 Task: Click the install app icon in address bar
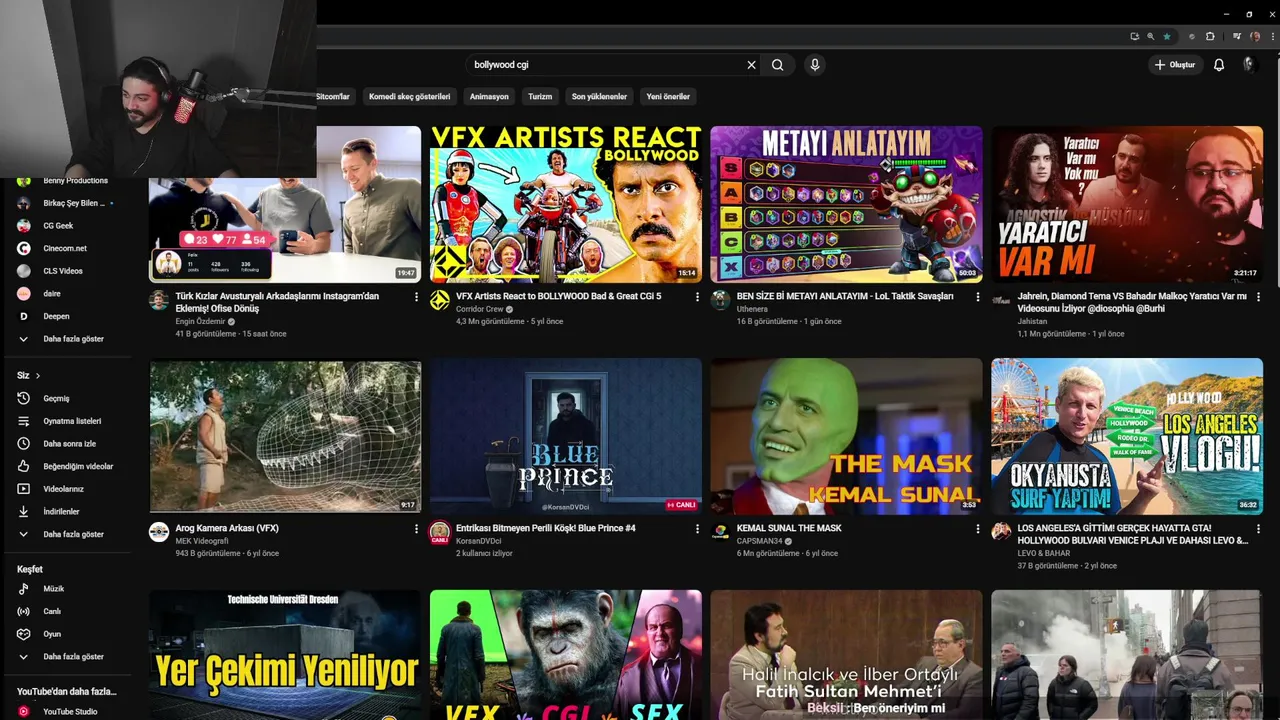[1134, 36]
